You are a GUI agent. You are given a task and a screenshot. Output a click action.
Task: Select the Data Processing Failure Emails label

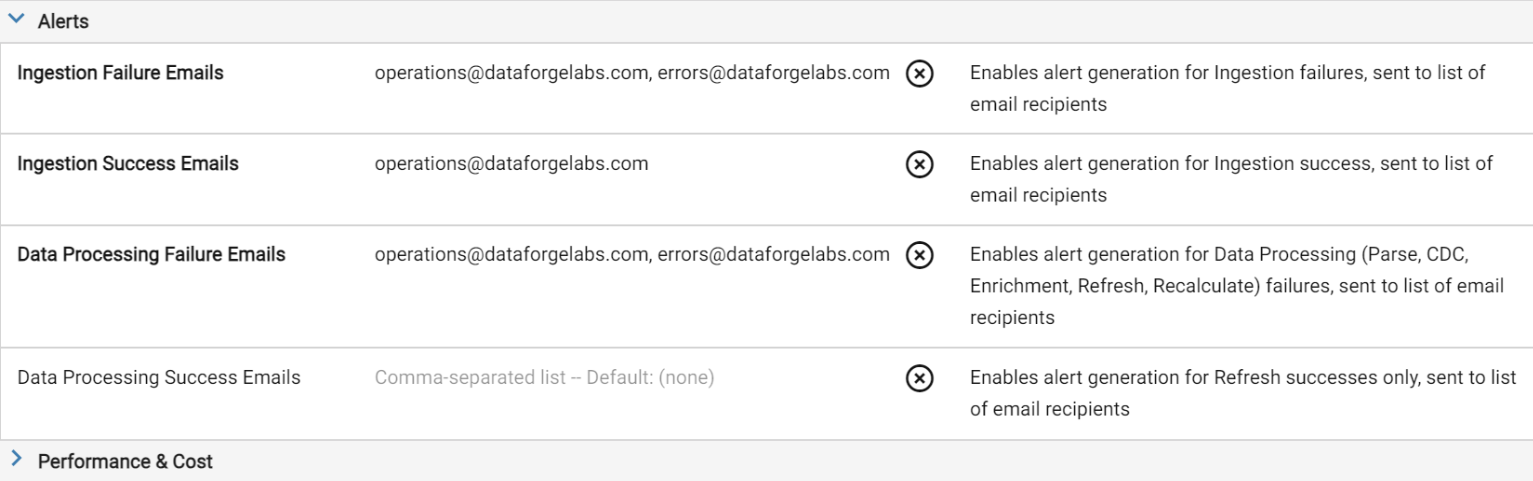click(x=151, y=254)
